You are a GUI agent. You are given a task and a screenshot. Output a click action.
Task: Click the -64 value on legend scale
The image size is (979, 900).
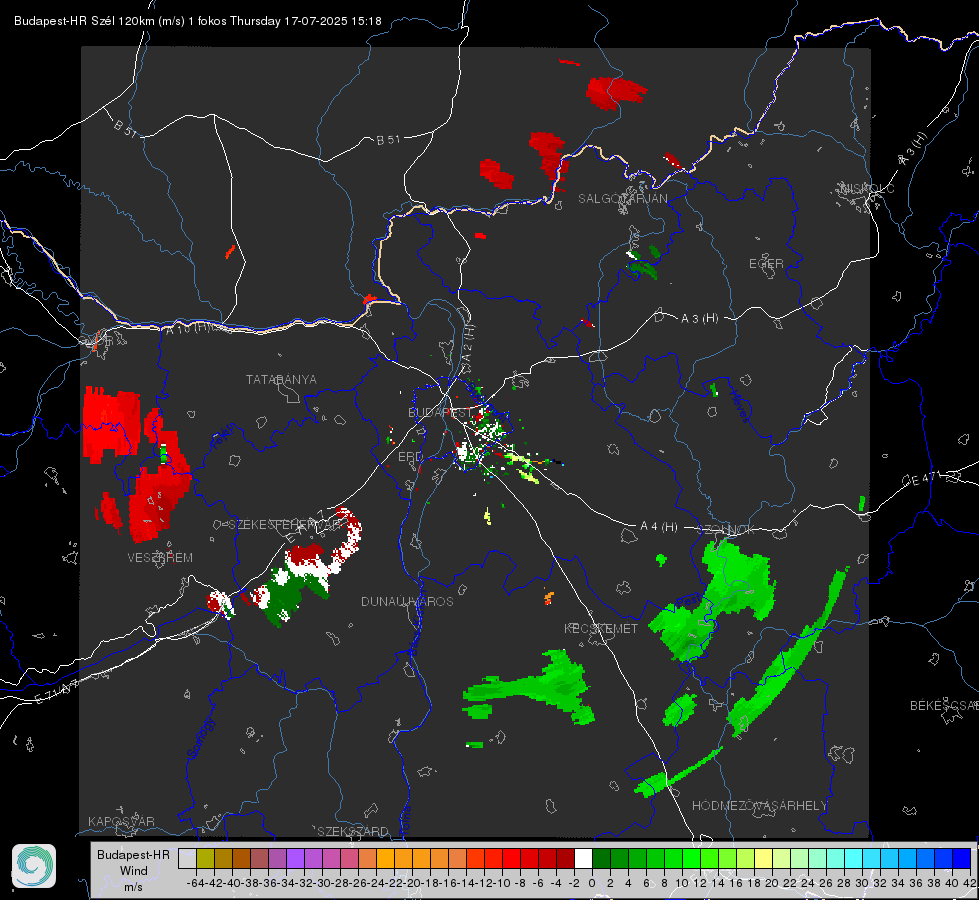(x=195, y=883)
